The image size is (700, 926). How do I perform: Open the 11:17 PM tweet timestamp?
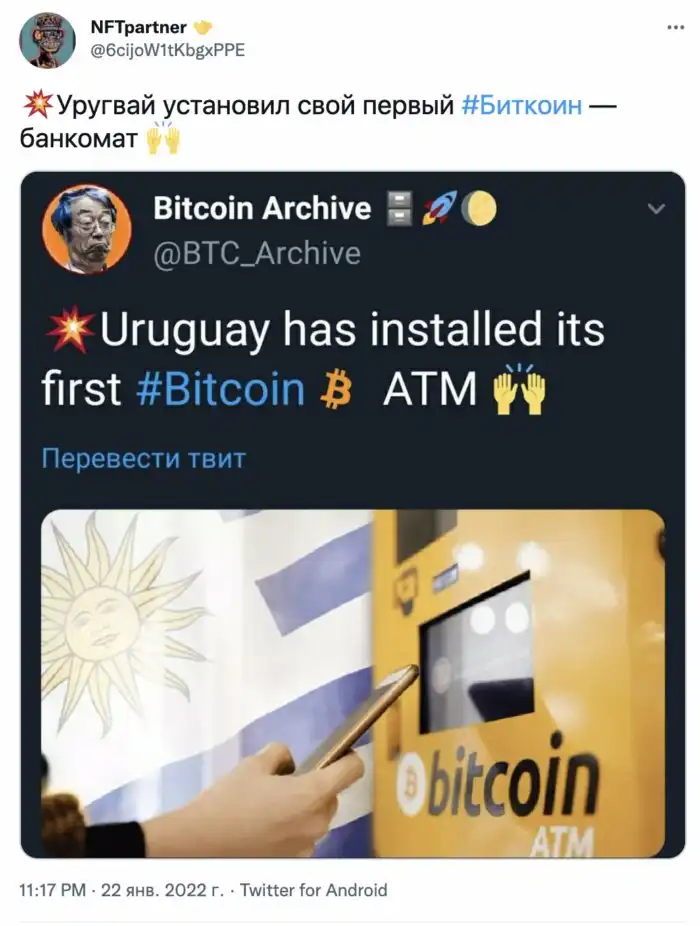point(53,890)
